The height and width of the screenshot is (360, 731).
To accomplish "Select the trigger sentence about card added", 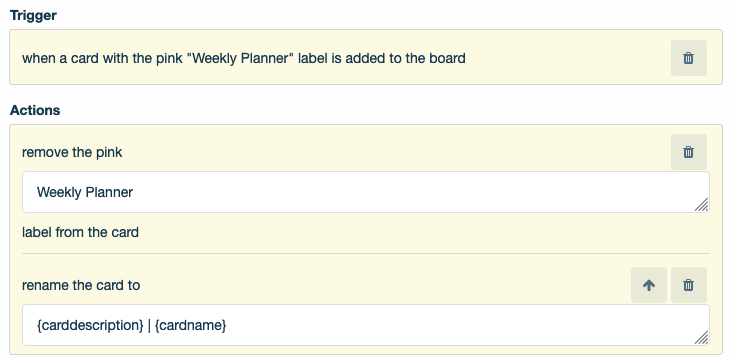I will [244, 58].
